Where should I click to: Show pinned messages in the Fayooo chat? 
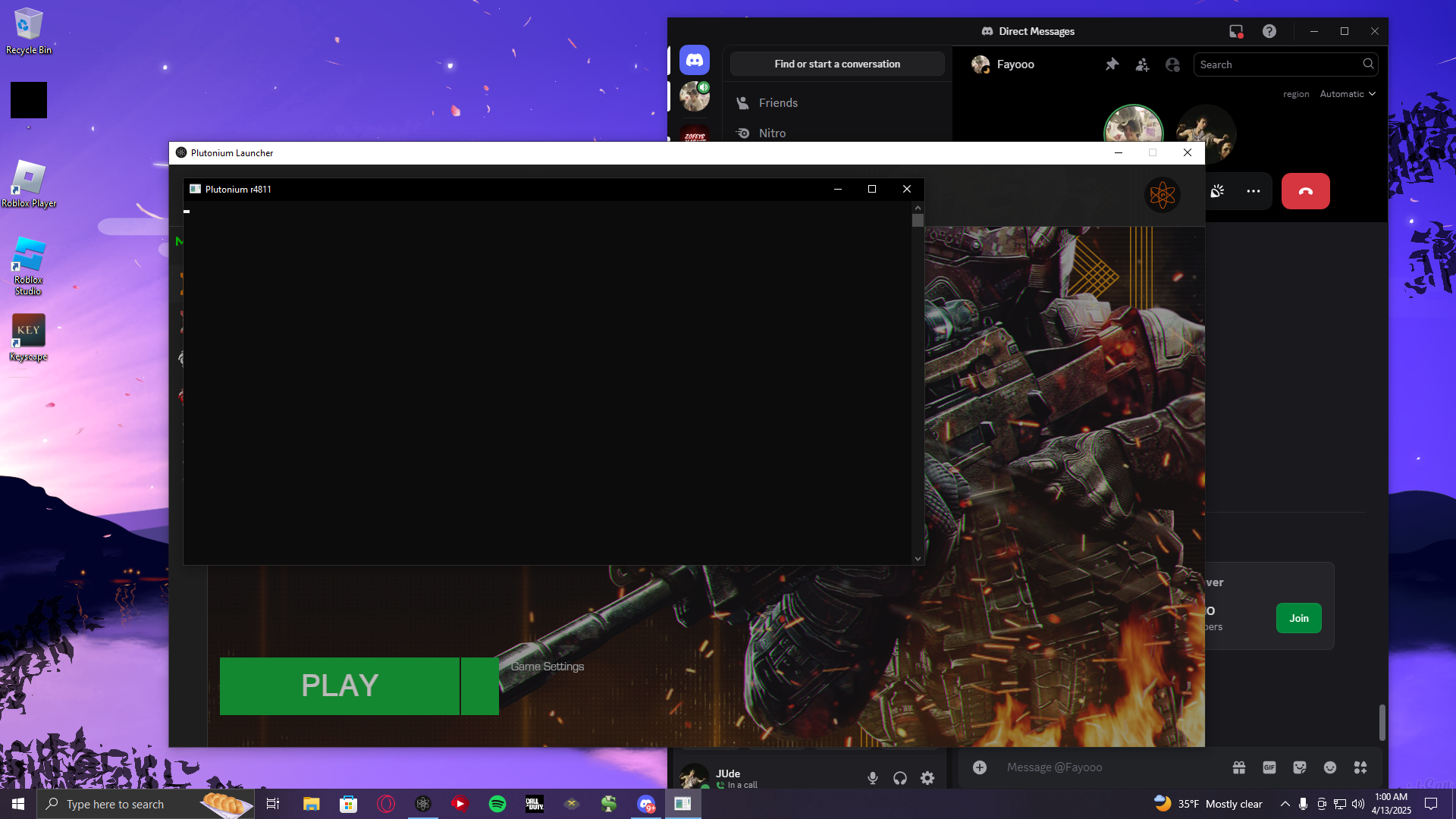(1112, 64)
